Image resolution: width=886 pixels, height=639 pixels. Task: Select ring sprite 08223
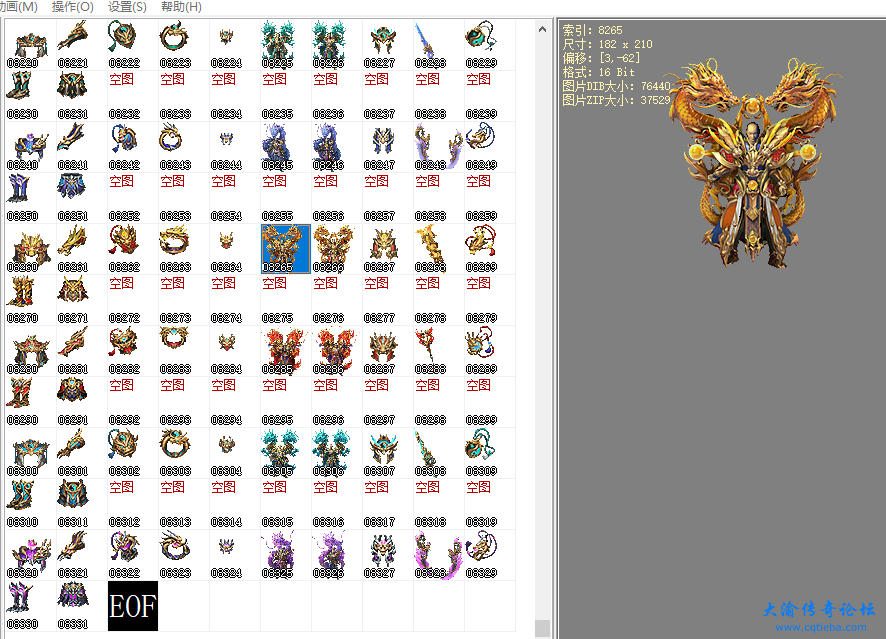coord(184,45)
